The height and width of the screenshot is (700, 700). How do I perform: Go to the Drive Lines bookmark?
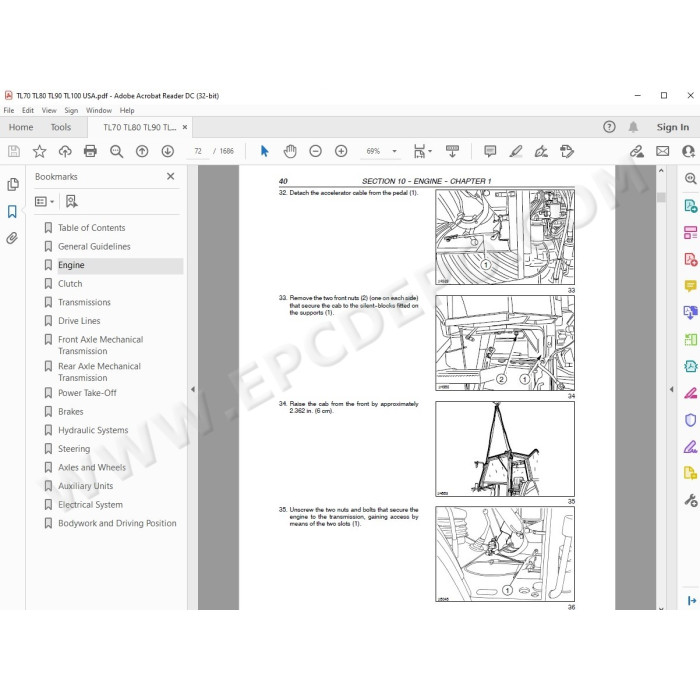click(x=79, y=321)
